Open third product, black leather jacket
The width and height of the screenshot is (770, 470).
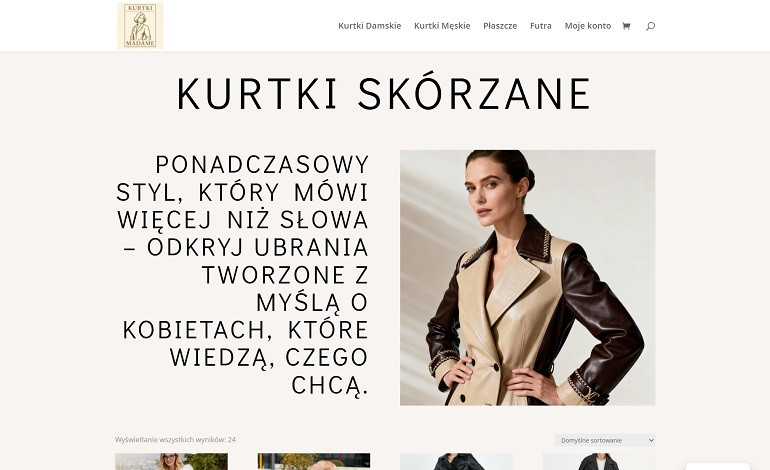pyautogui.click(x=456, y=462)
